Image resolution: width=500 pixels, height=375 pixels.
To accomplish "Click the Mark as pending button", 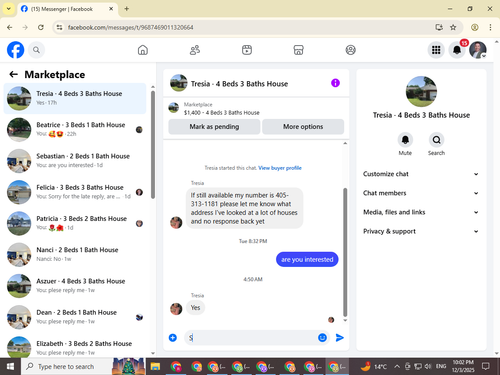I will click(214, 127).
